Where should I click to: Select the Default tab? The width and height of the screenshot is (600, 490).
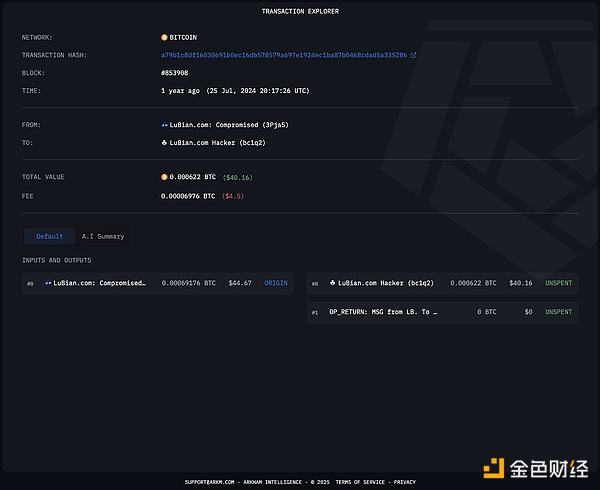[49, 237]
